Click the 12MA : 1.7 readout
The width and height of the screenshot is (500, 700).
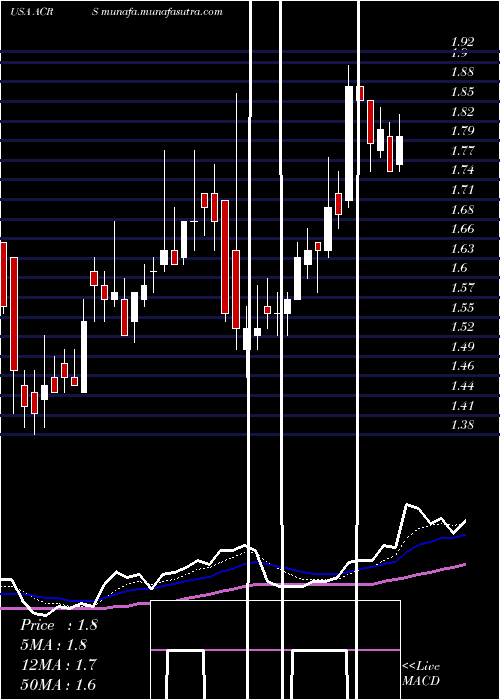[x=58, y=664]
